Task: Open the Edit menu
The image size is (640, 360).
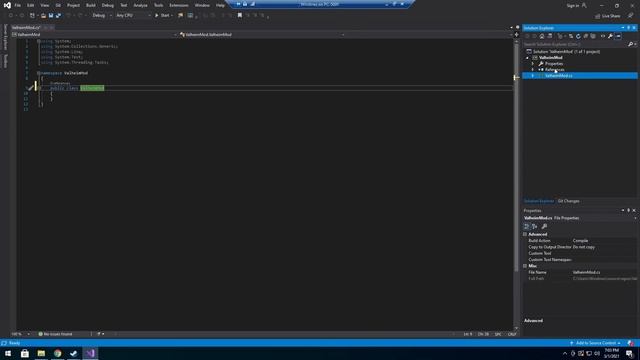Action: click(x=31, y=5)
